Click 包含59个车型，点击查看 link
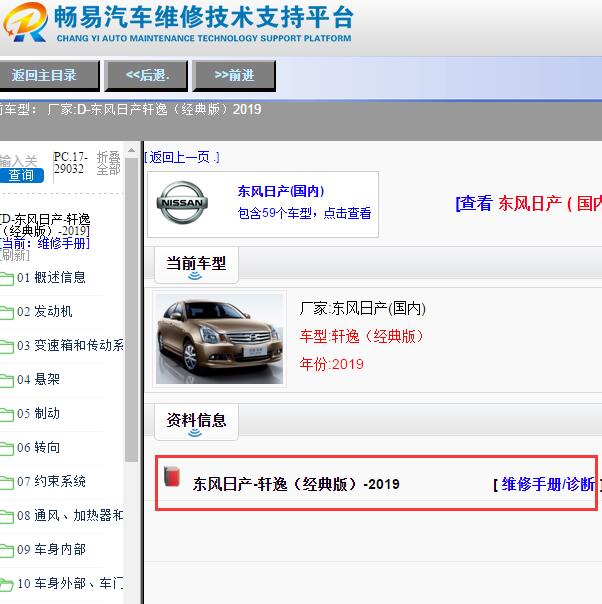Screen dimensions: 602x604 304,213
